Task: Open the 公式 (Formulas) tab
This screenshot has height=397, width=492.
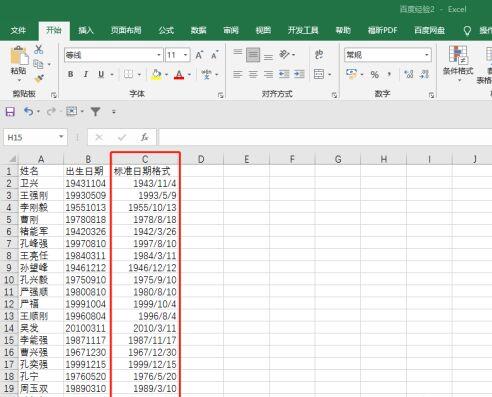Action: pos(166,30)
